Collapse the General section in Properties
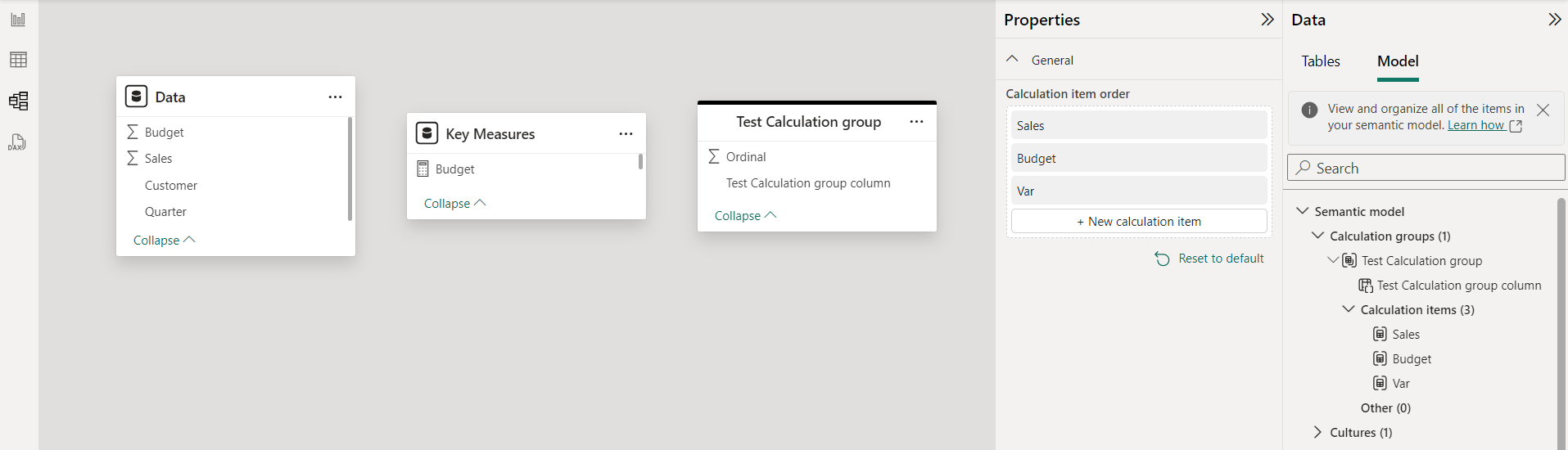Viewport: 1568px width, 450px height. [x=1012, y=59]
